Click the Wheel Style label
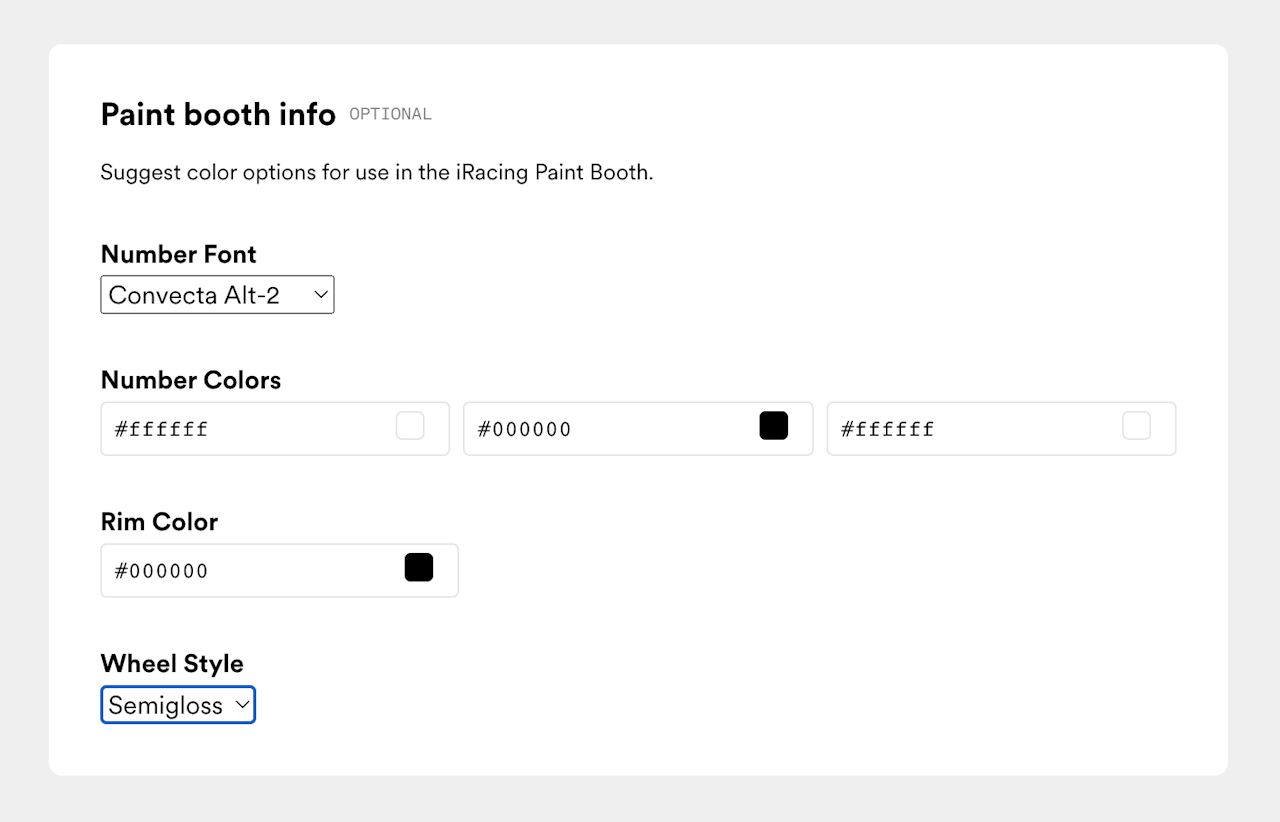The height and width of the screenshot is (822, 1280). point(172,664)
